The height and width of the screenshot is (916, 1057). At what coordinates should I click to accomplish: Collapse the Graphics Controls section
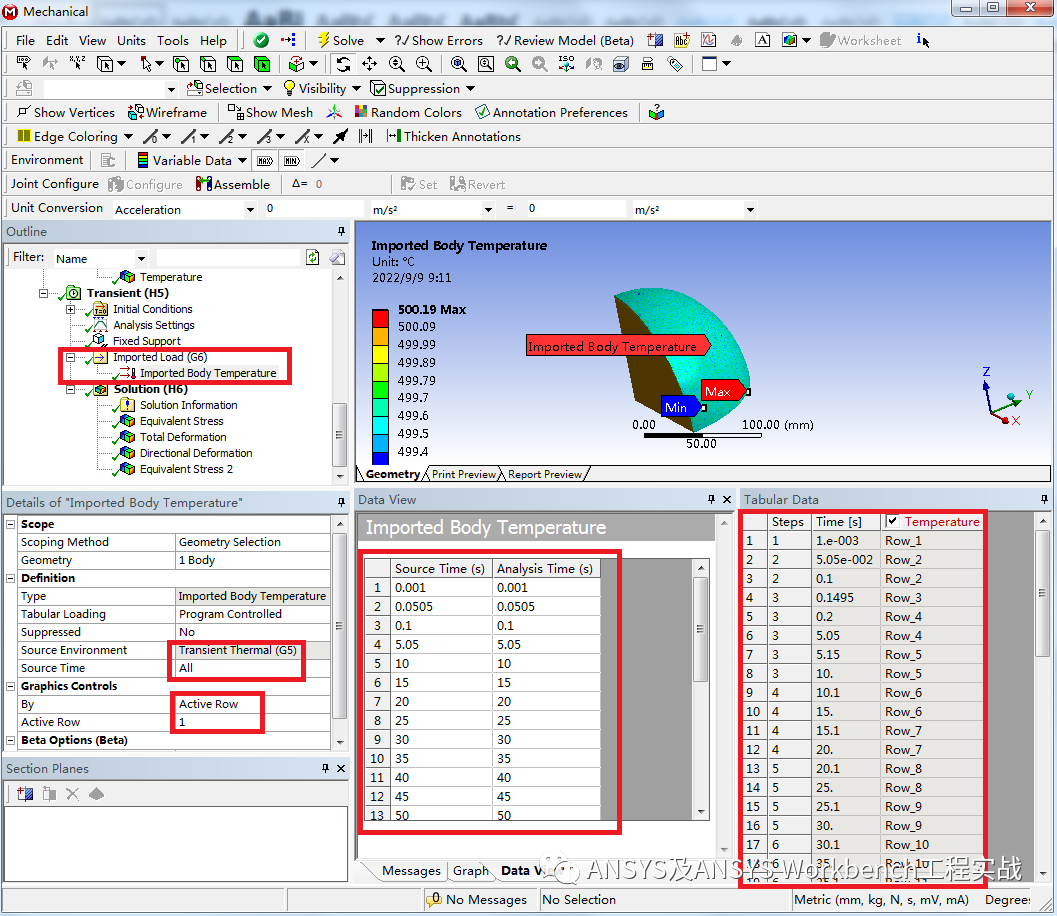point(11,686)
